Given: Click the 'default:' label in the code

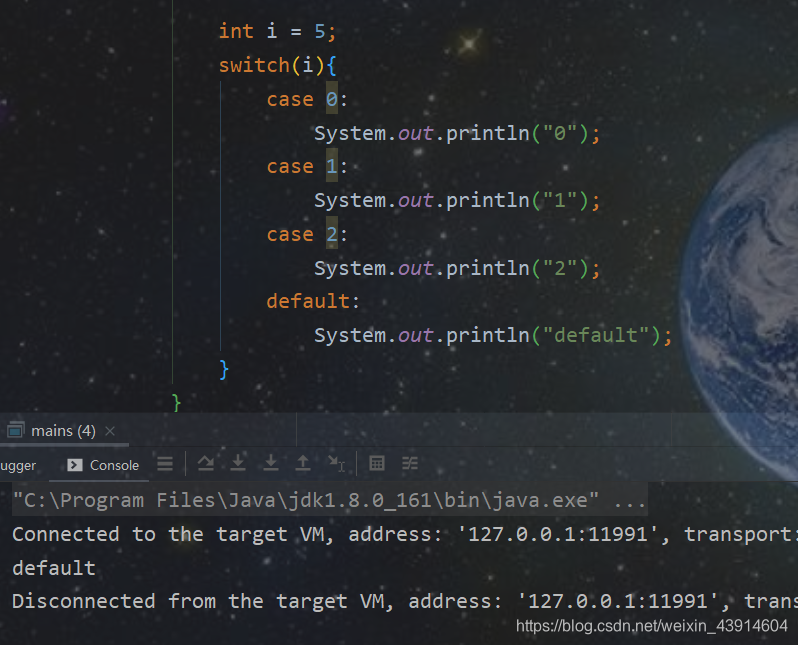Looking at the screenshot, I should pos(313,301).
